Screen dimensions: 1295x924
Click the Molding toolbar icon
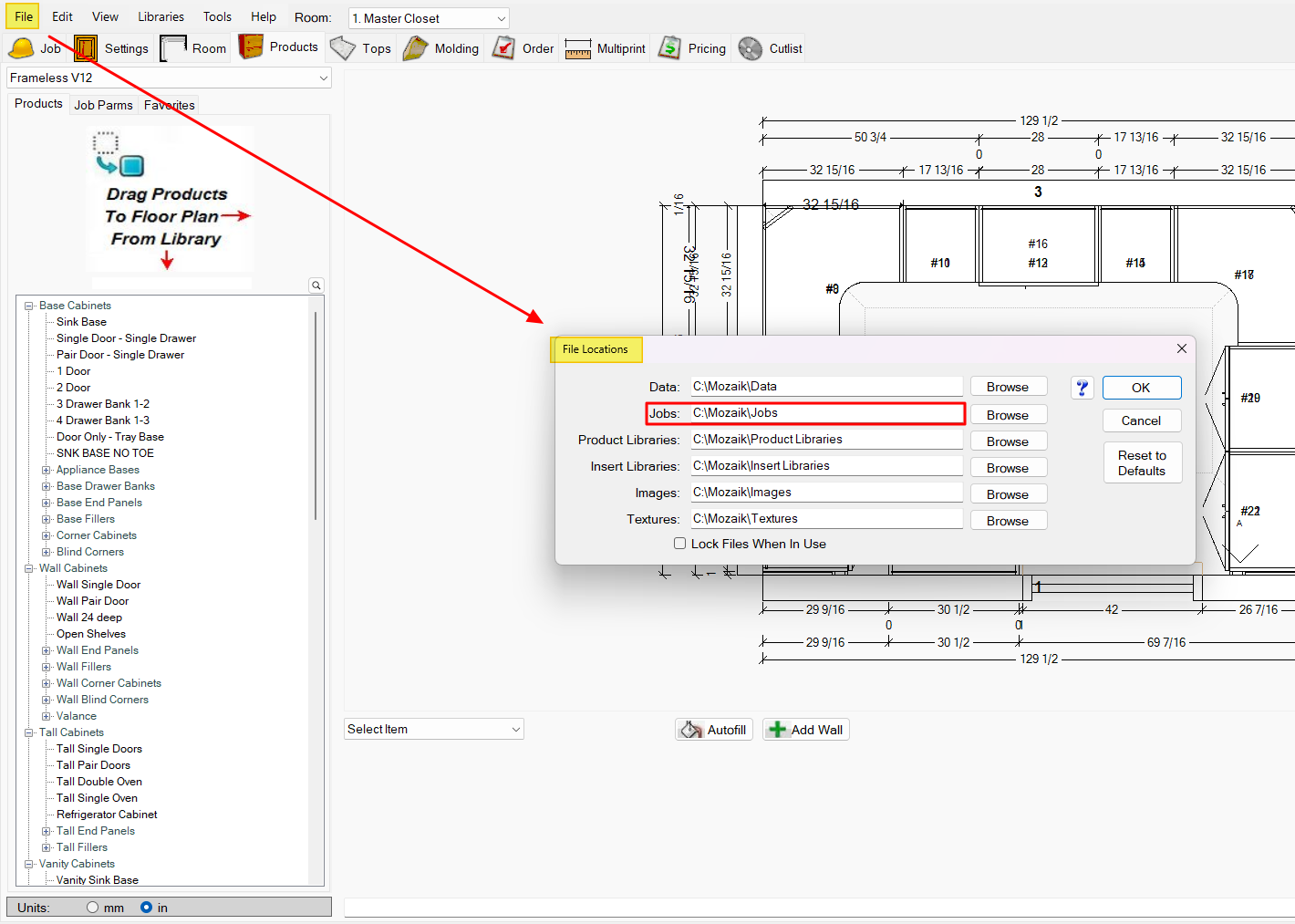[x=416, y=48]
